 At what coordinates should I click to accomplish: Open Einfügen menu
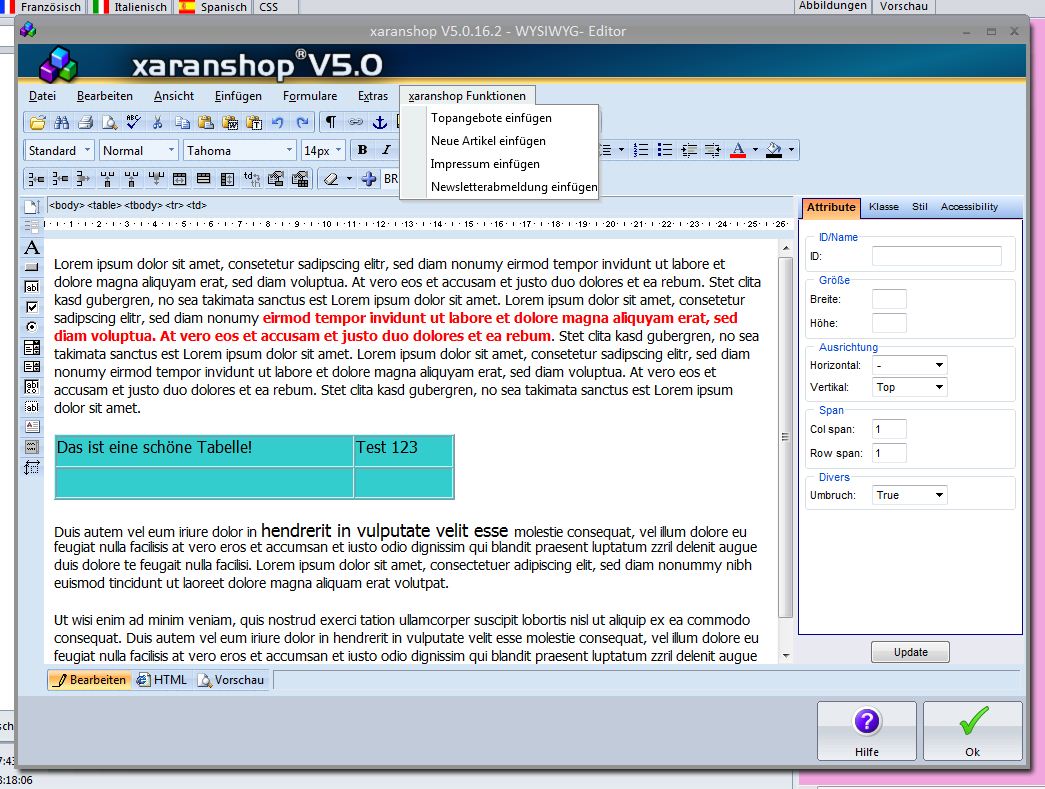[x=238, y=96]
